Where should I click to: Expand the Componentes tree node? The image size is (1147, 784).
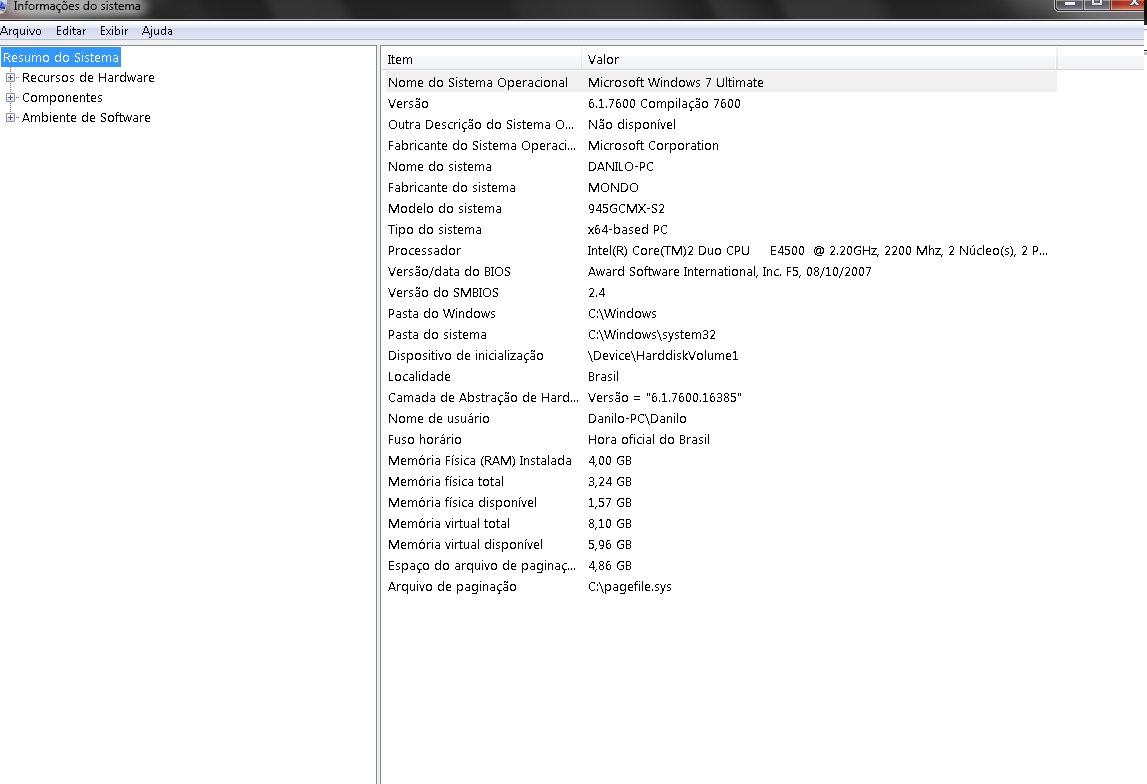pos(11,98)
